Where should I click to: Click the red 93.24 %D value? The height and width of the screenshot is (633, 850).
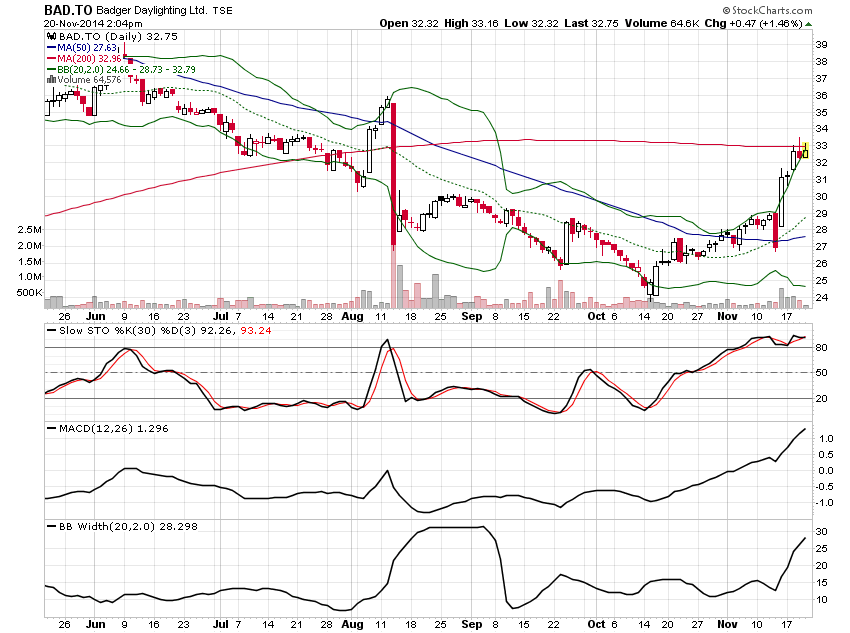point(256,331)
